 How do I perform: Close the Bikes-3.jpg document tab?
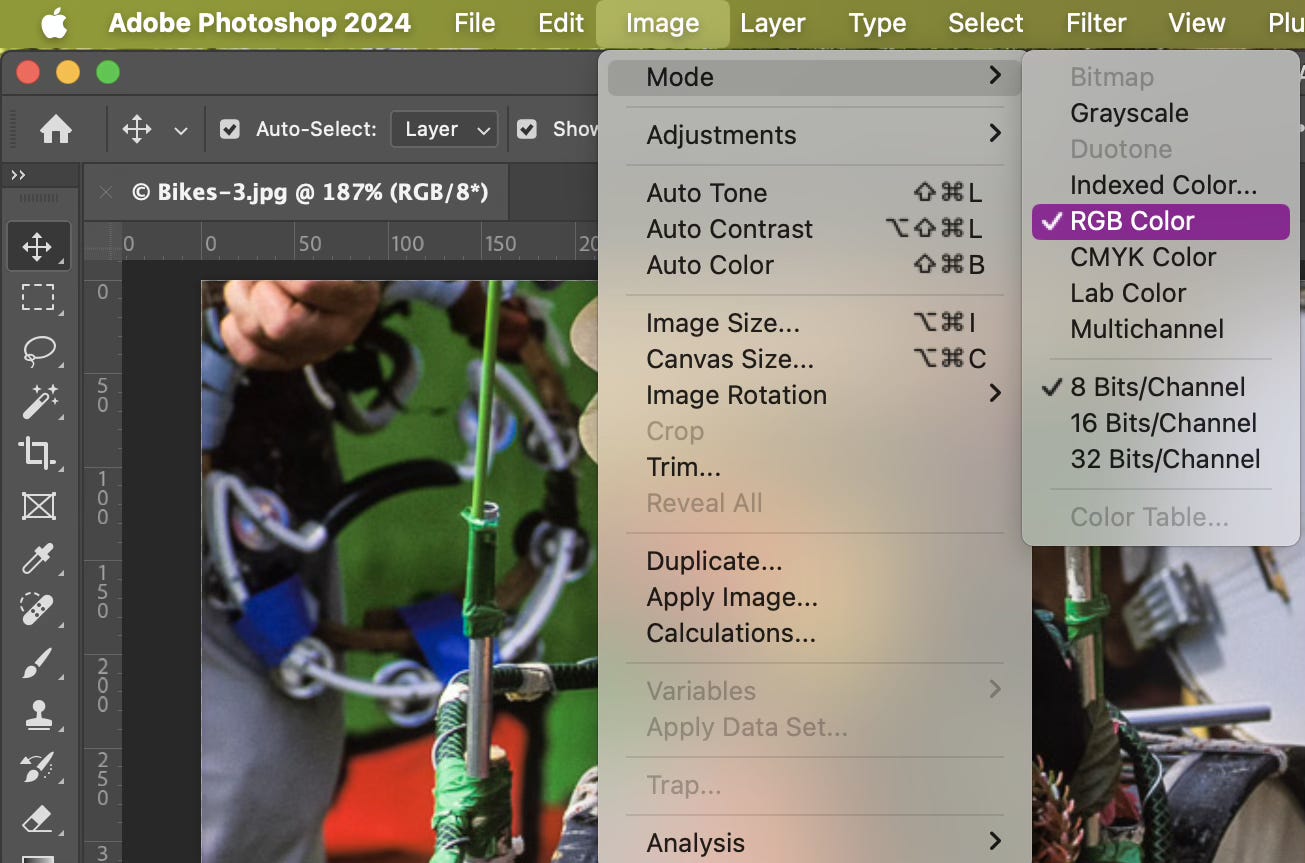click(x=106, y=192)
